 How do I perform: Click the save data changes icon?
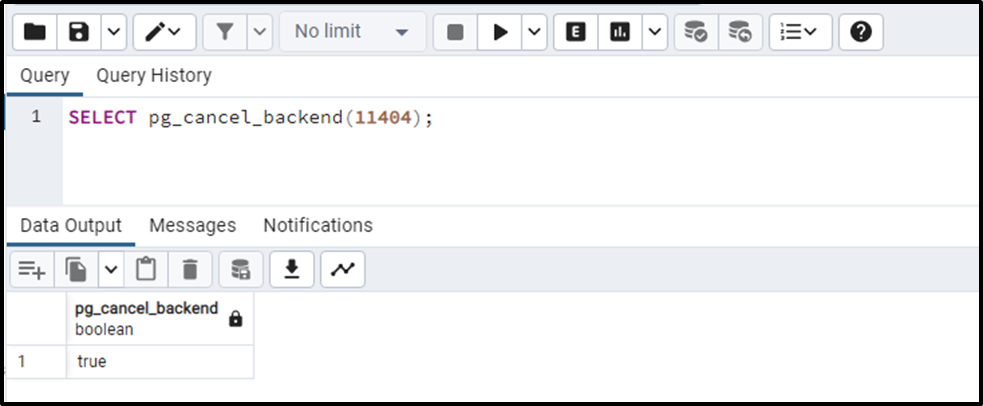pyautogui.click(x=241, y=270)
